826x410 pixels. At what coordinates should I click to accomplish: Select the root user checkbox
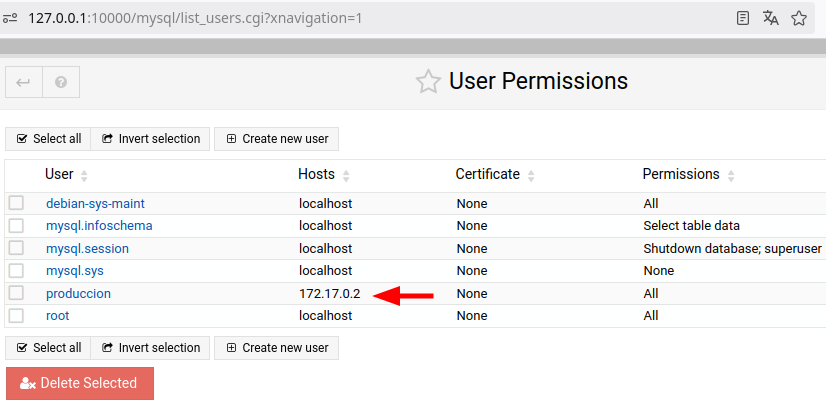[x=16, y=315]
